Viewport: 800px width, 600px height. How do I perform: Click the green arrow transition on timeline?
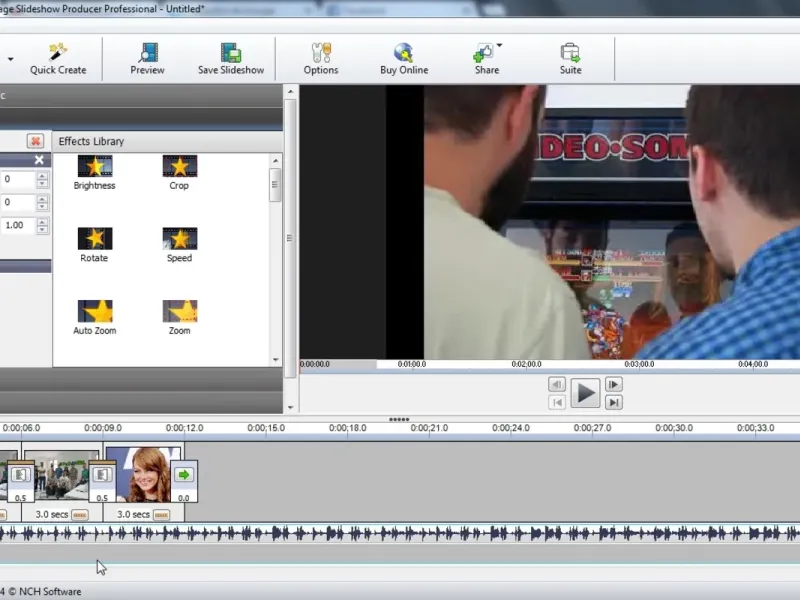tap(184, 475)
